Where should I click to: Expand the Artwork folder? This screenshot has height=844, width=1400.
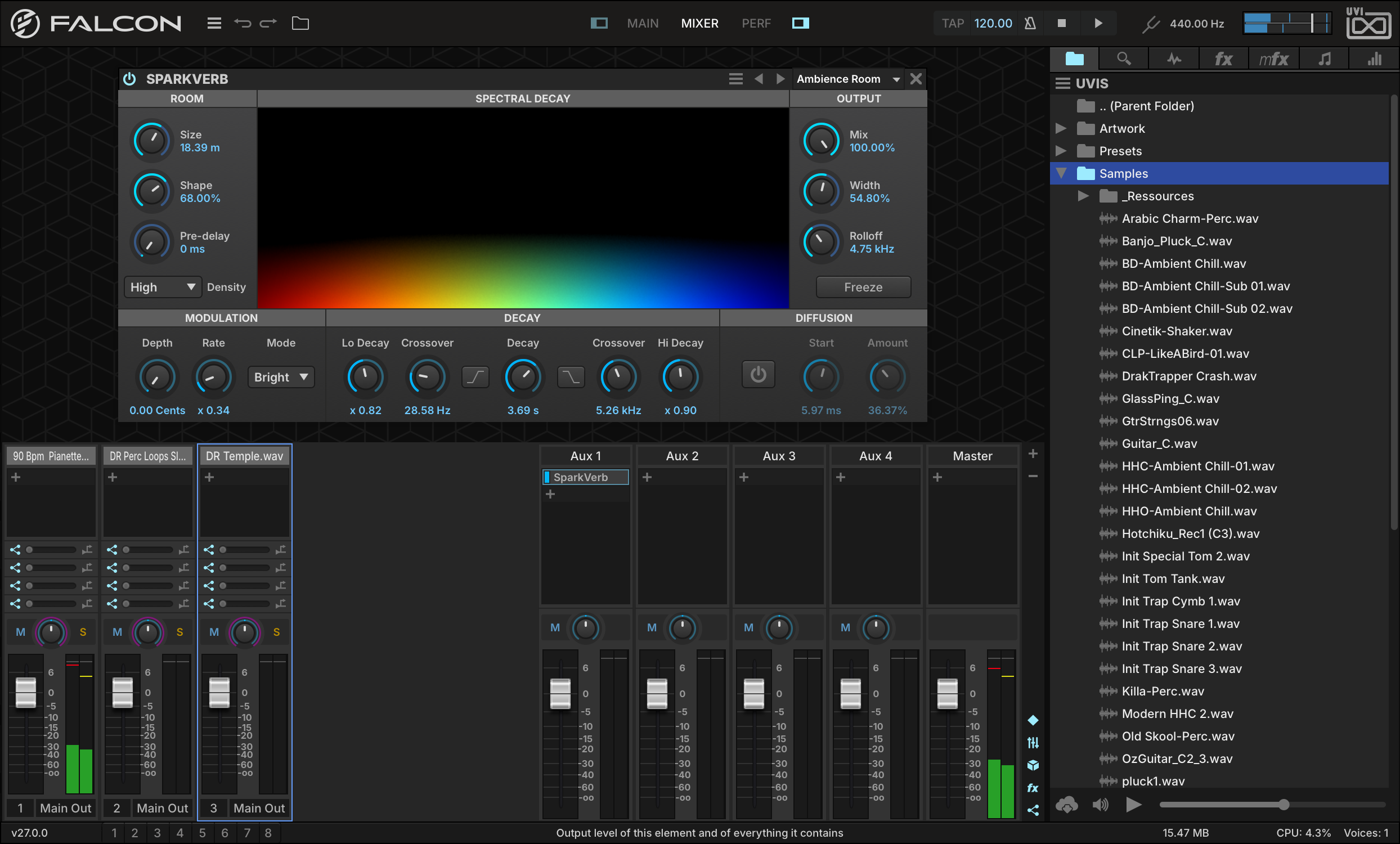coord(1060,129)
